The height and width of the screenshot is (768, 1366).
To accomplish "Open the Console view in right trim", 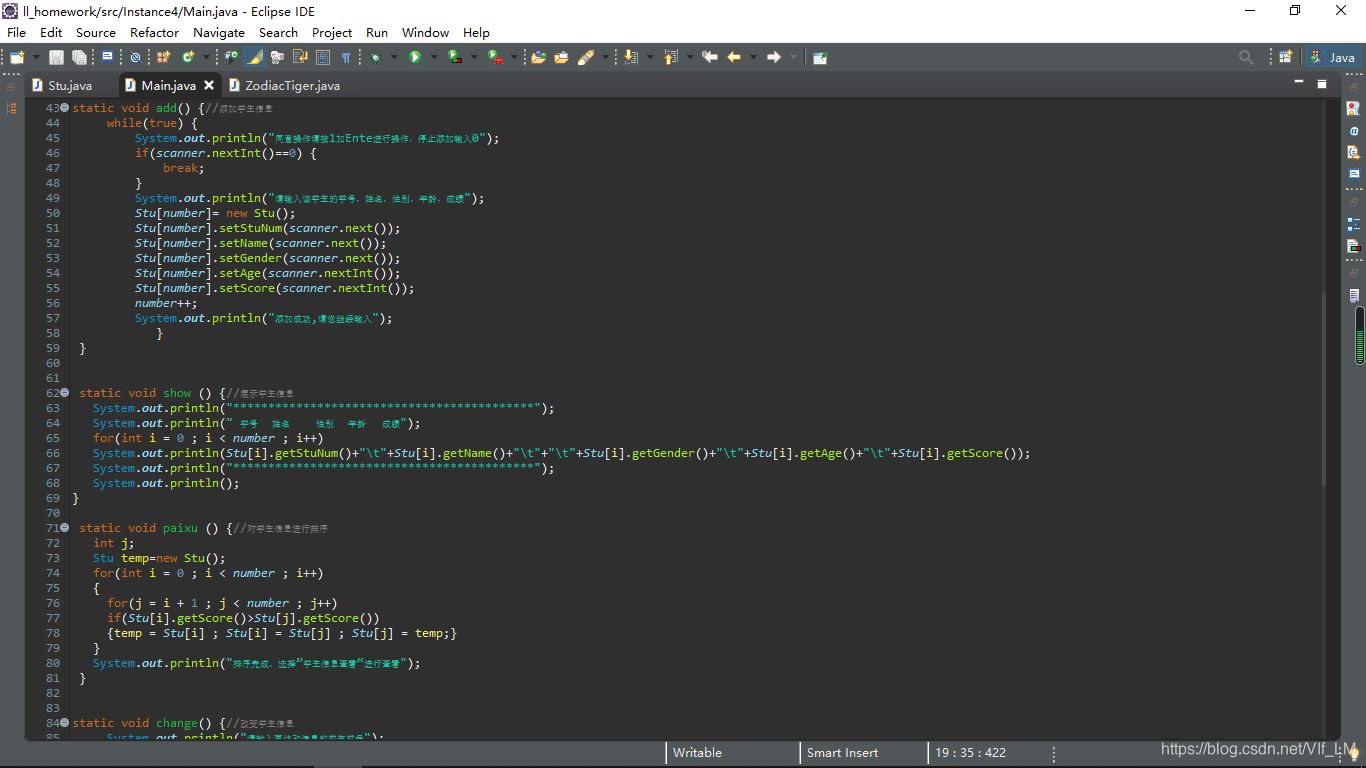I will pyautogui.click(x=1353, y=173).
